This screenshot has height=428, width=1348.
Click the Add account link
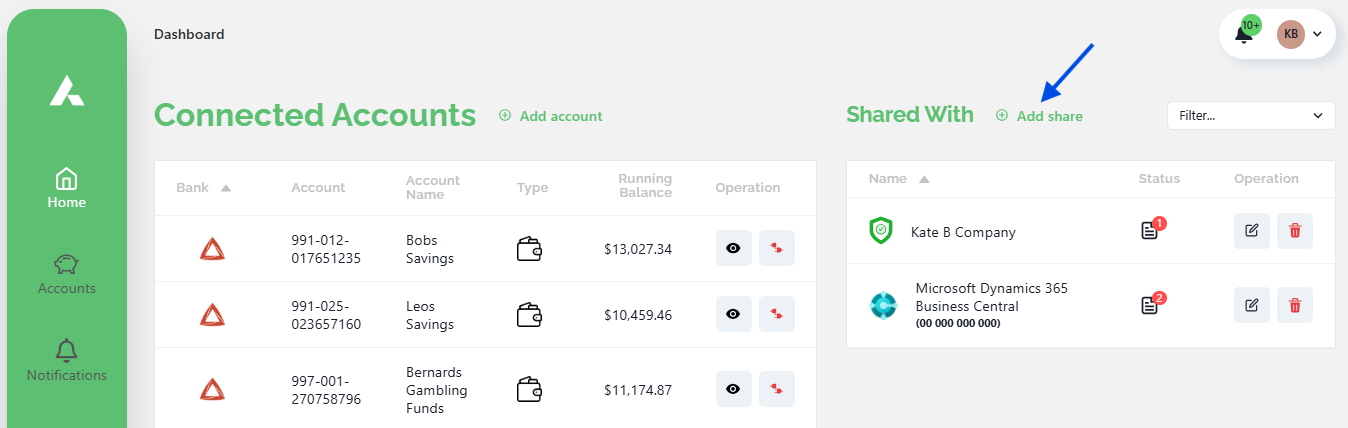coord(551,116)
